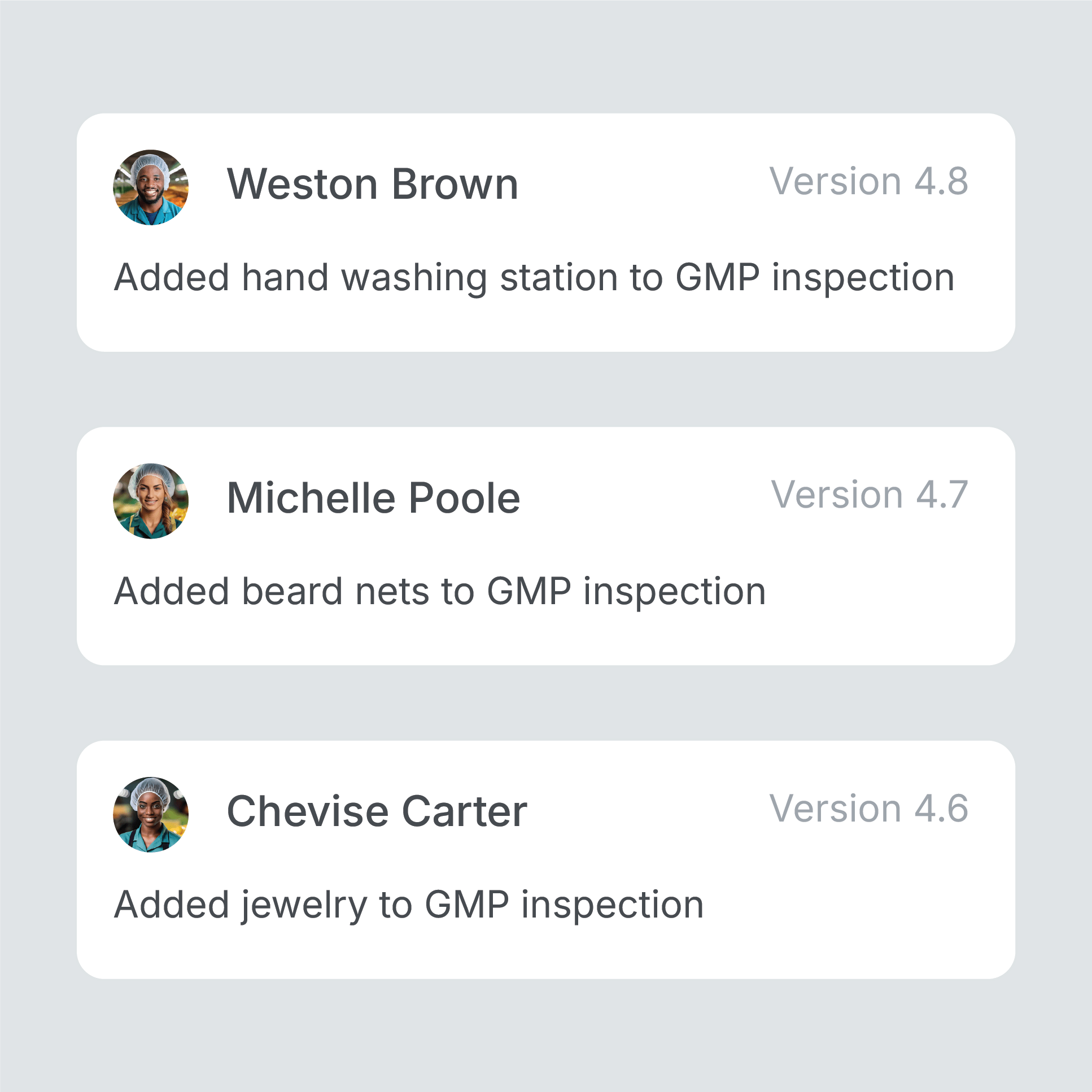Click the gray gap between Version 4.8 and 4.7 cards
1092x1092 pixels.
tap(545, 390)
